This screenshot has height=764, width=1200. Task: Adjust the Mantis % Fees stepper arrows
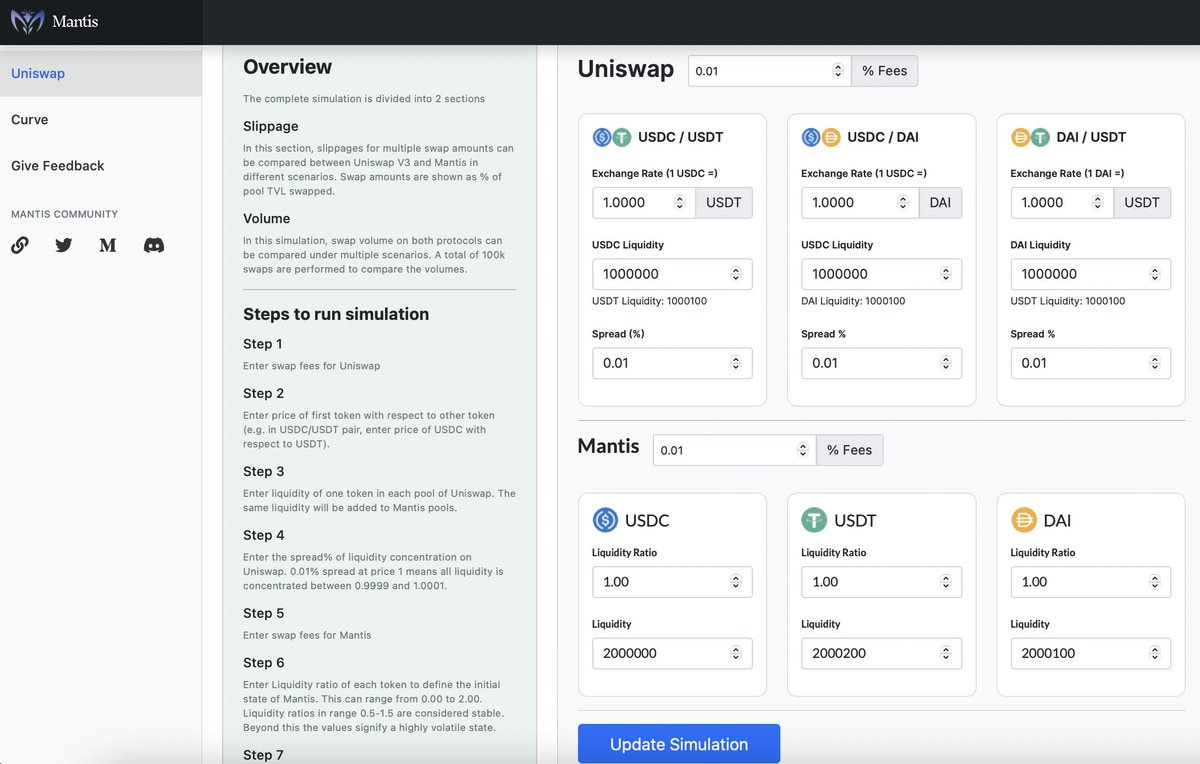pyautogui.click(x=803, y=450)
